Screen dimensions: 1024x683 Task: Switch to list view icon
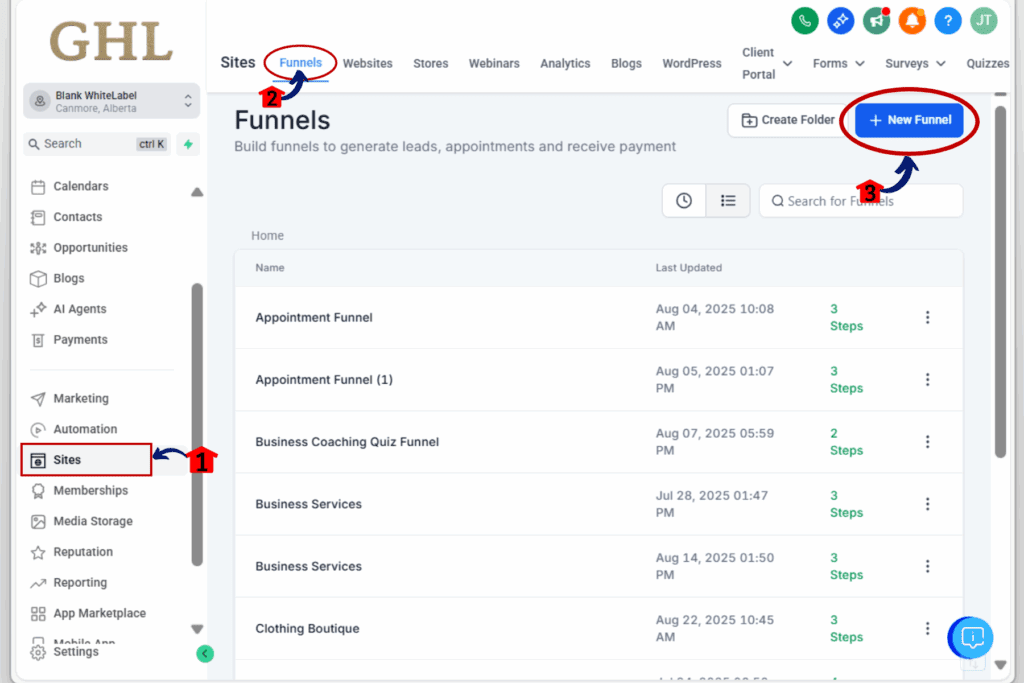[728, 201]
